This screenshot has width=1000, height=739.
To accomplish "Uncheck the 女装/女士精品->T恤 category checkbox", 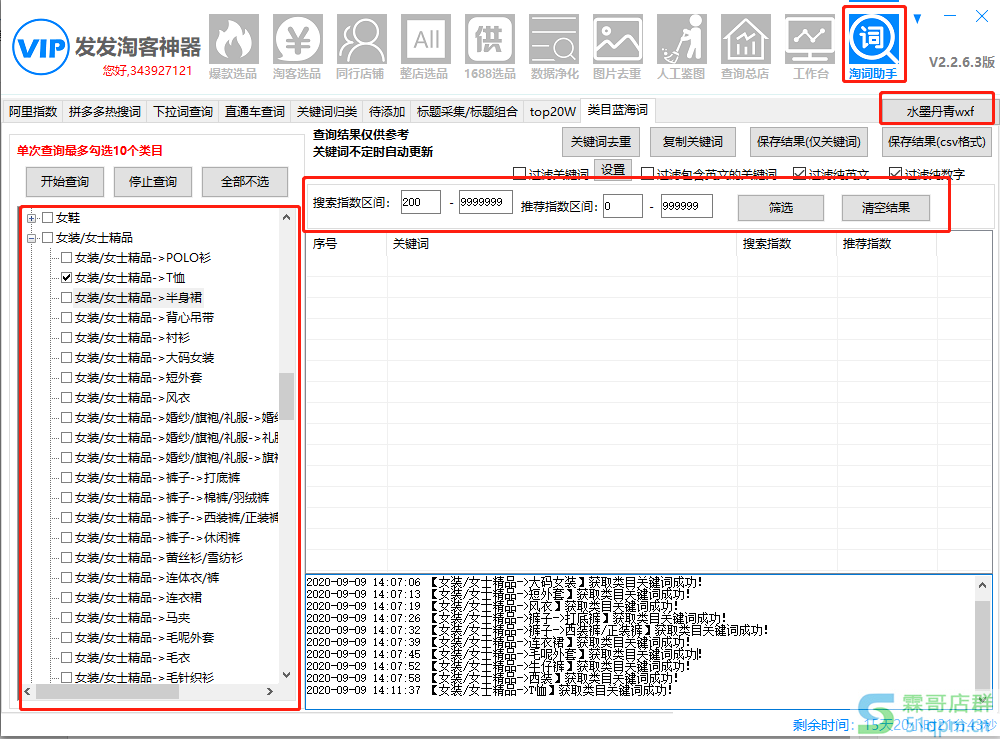I will [x=67, y=277].
